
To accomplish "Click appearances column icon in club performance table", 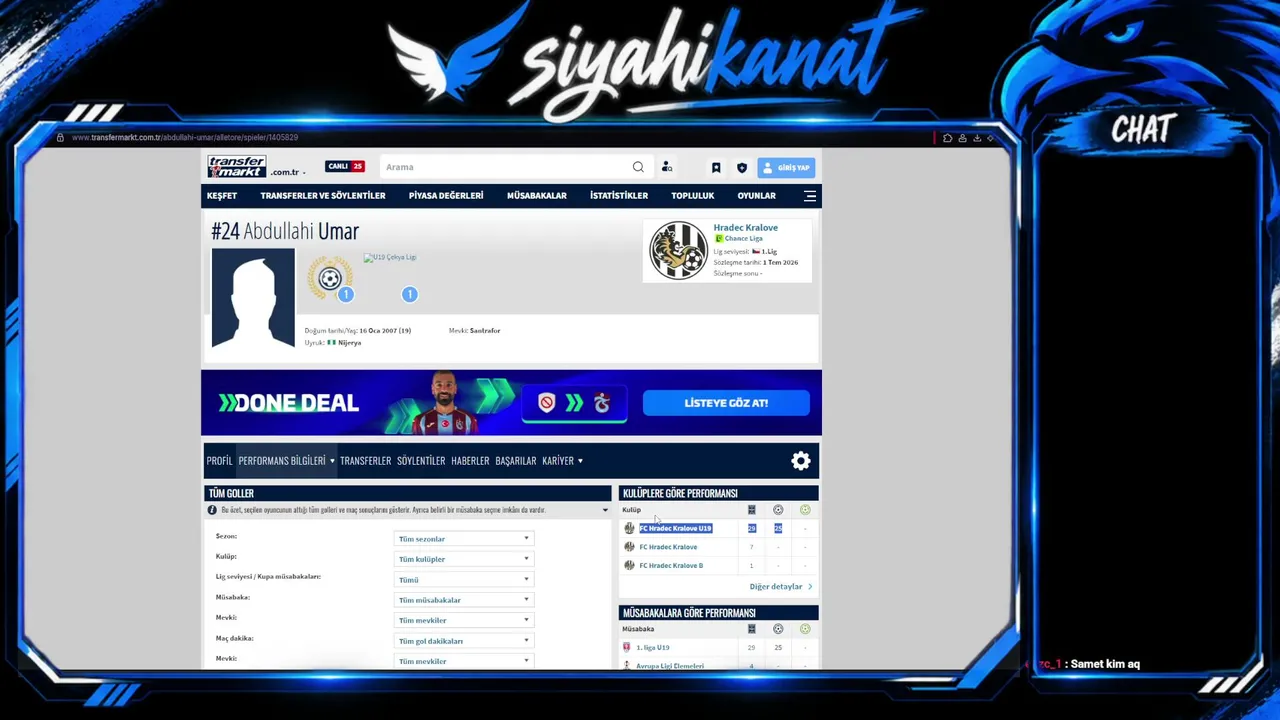I will (751, 510).
